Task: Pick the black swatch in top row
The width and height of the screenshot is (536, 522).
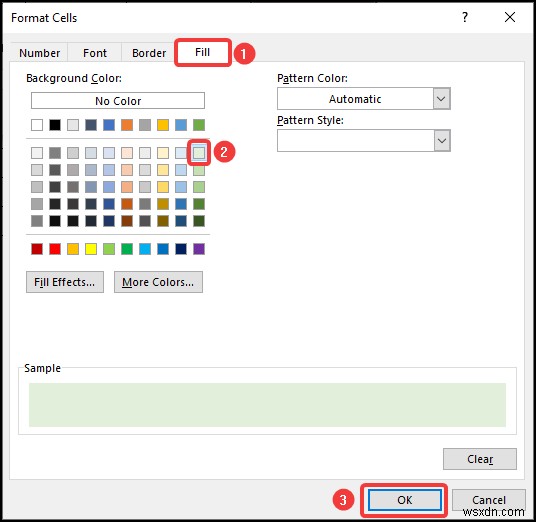Action: tap(55, 125)
